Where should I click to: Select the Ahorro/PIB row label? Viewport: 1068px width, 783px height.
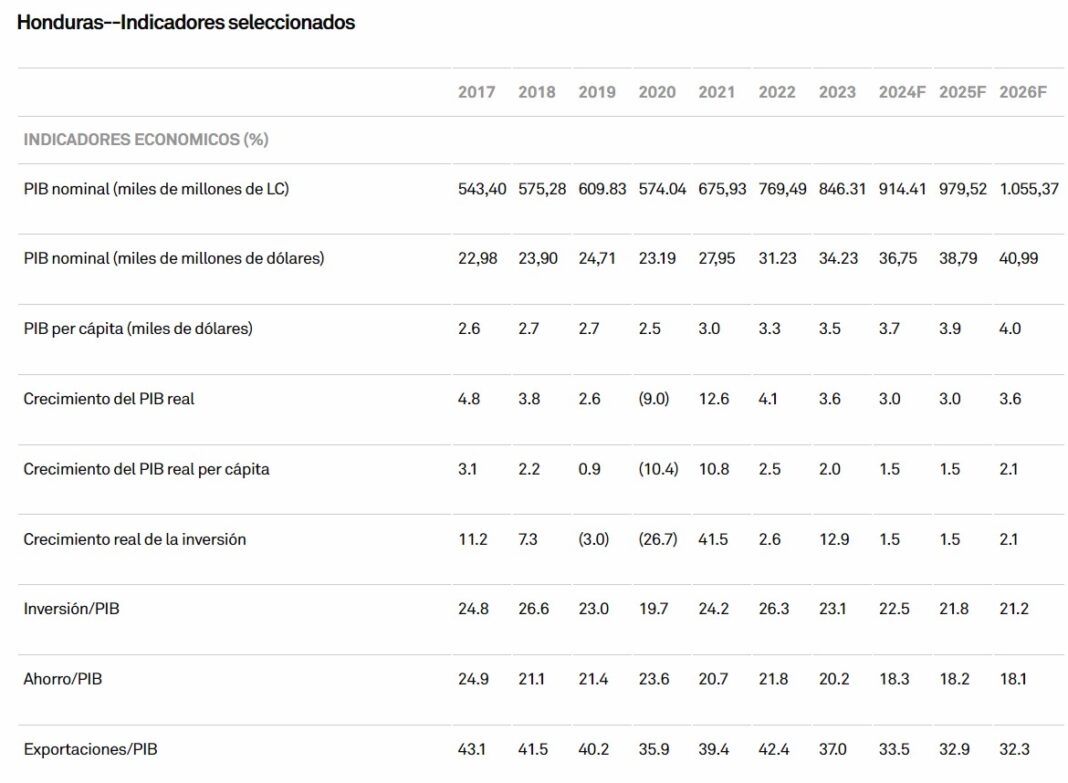pyautogui.click(x=63, y=679)
